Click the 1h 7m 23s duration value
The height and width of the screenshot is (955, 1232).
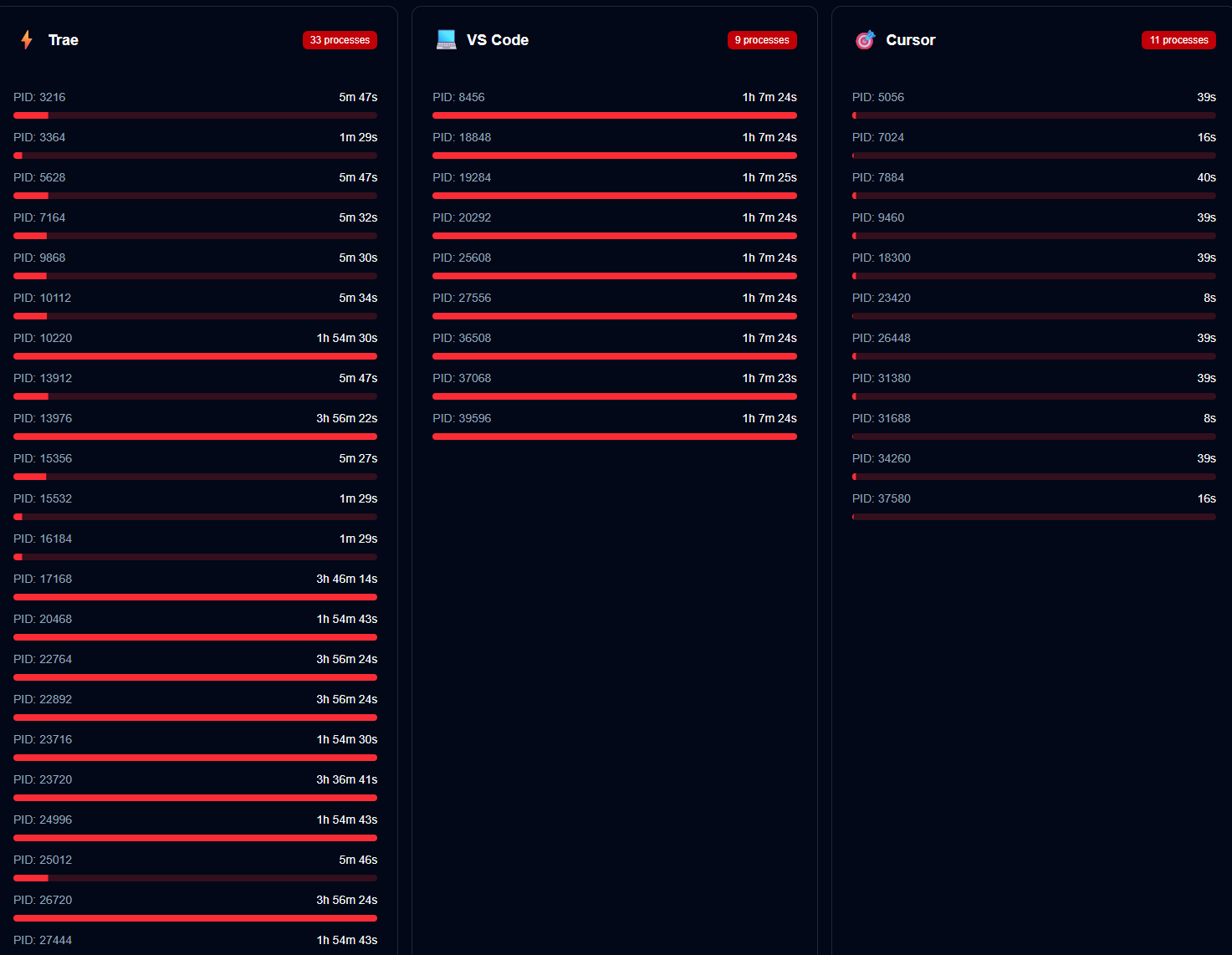(769, 378)
